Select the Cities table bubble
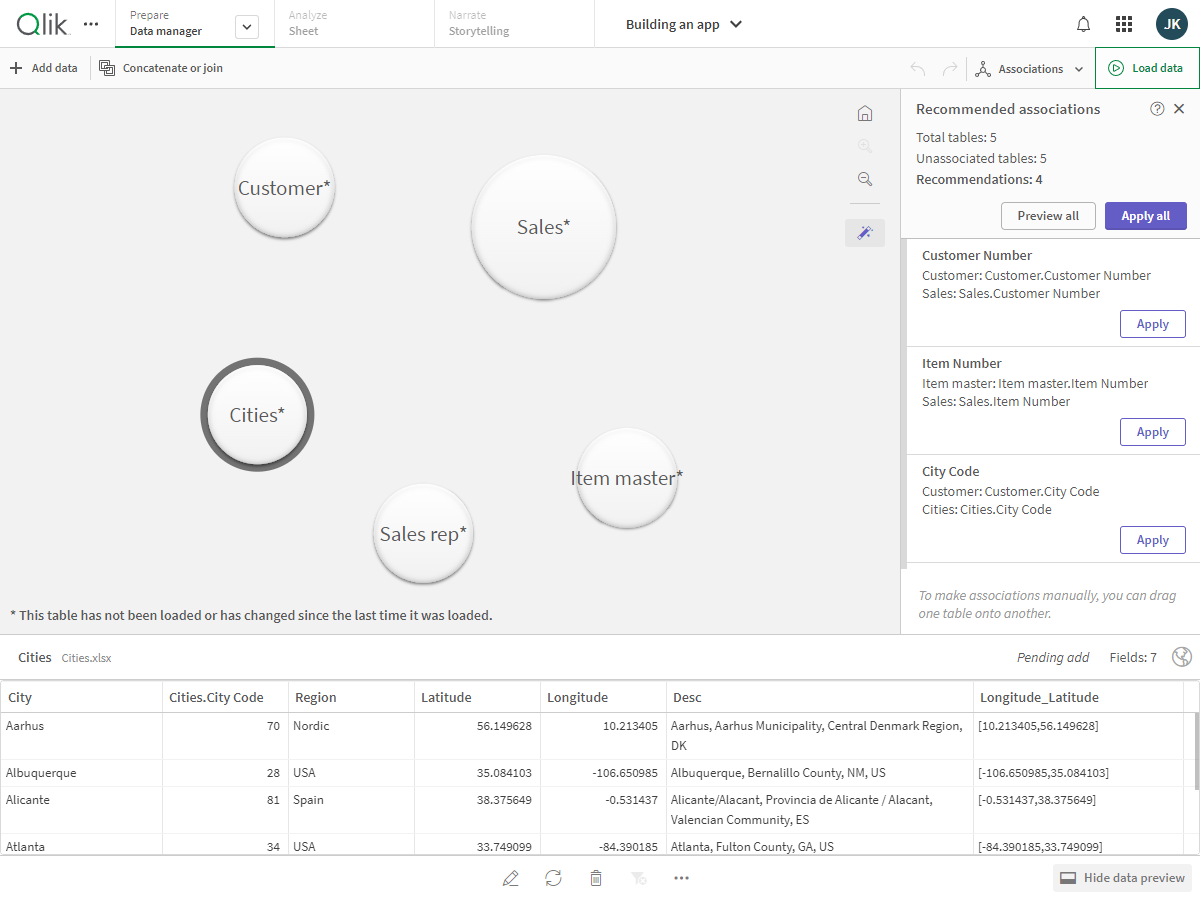1200x900 pixels. (257, 415)
